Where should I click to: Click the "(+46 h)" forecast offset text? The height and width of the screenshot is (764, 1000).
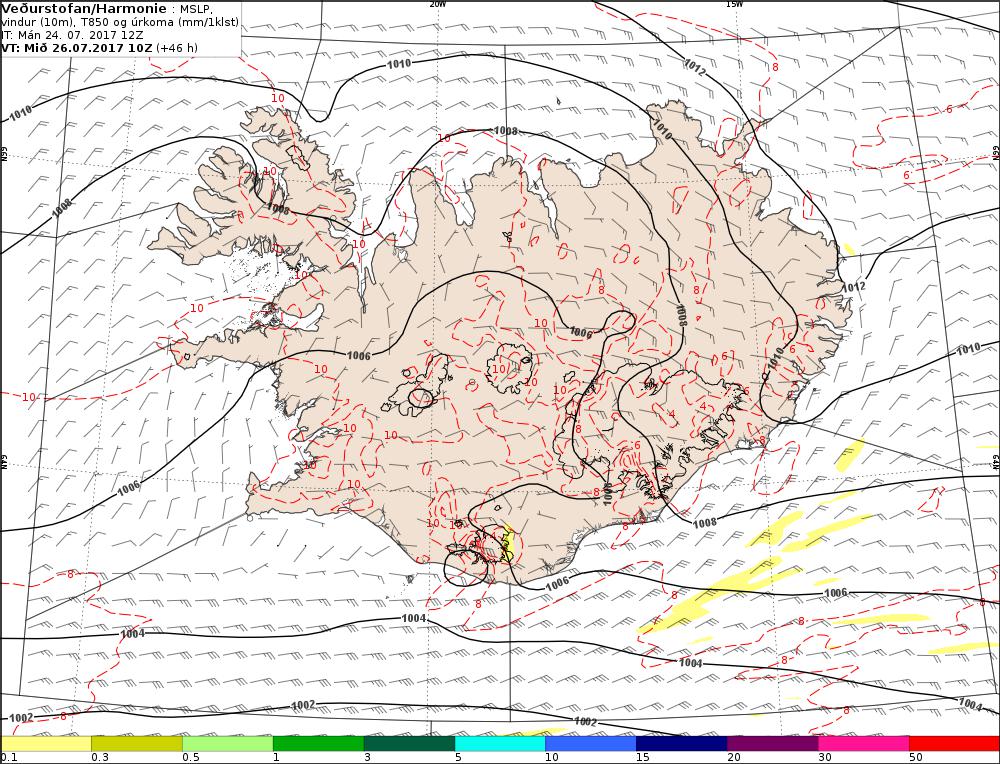click(177, 48)
